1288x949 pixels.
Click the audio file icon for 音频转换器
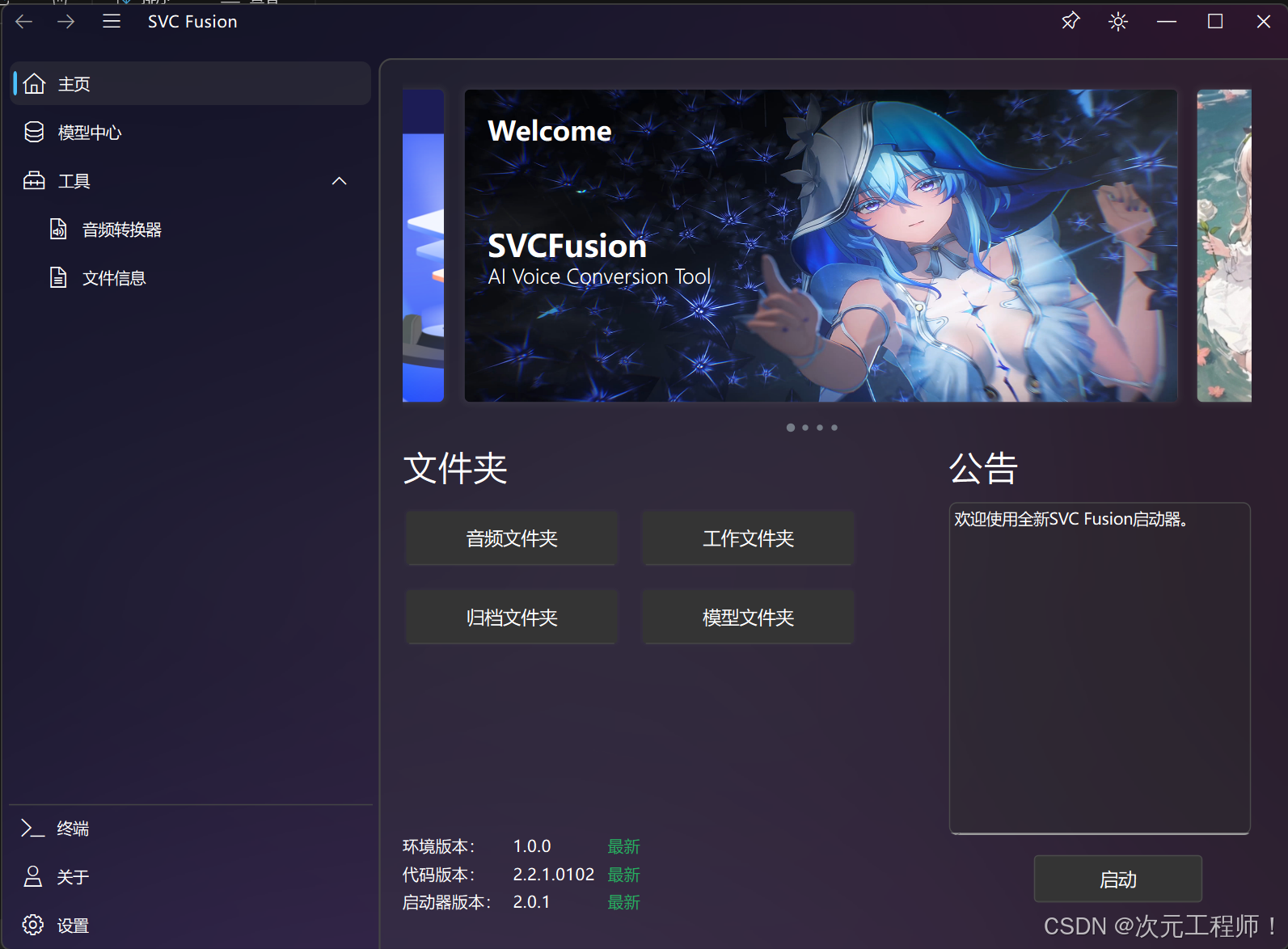[58, 230]
